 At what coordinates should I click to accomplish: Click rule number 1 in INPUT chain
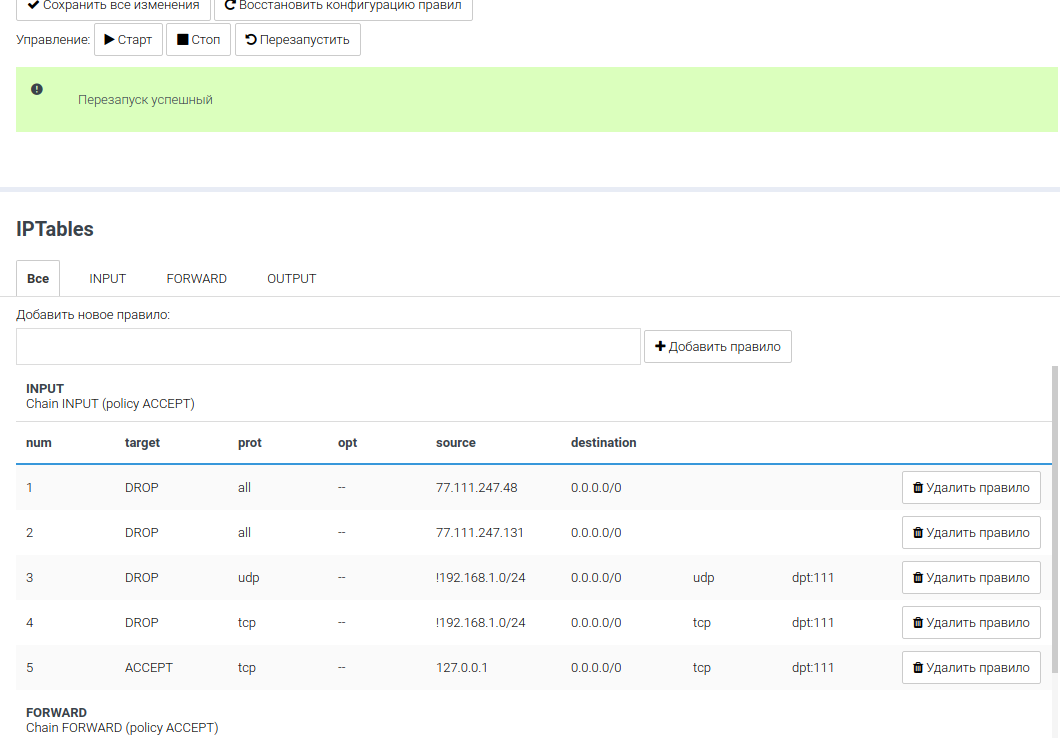[30, 488]
